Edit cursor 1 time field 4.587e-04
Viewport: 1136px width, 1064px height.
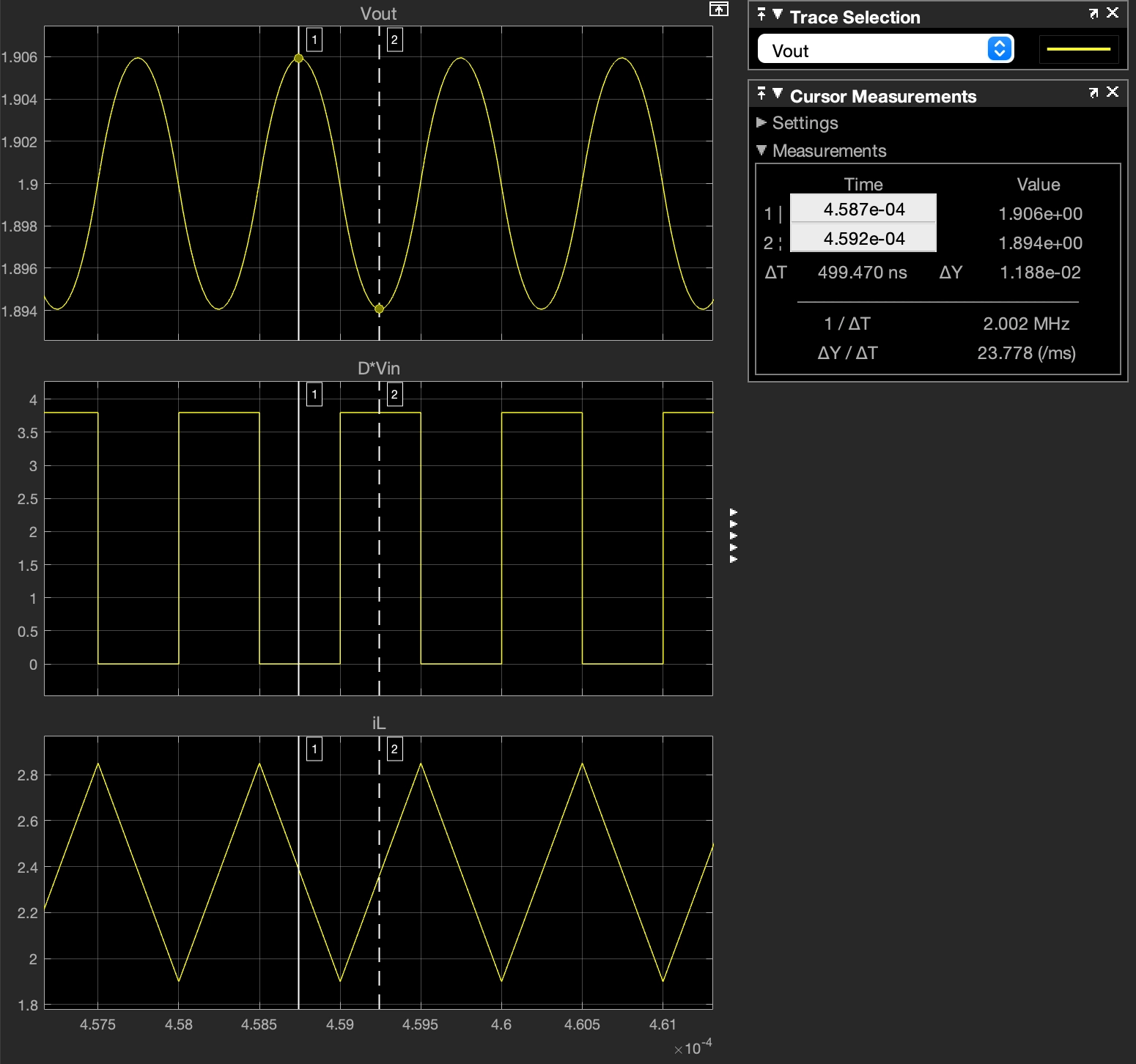pyautogui.click(x=863, y=209)
